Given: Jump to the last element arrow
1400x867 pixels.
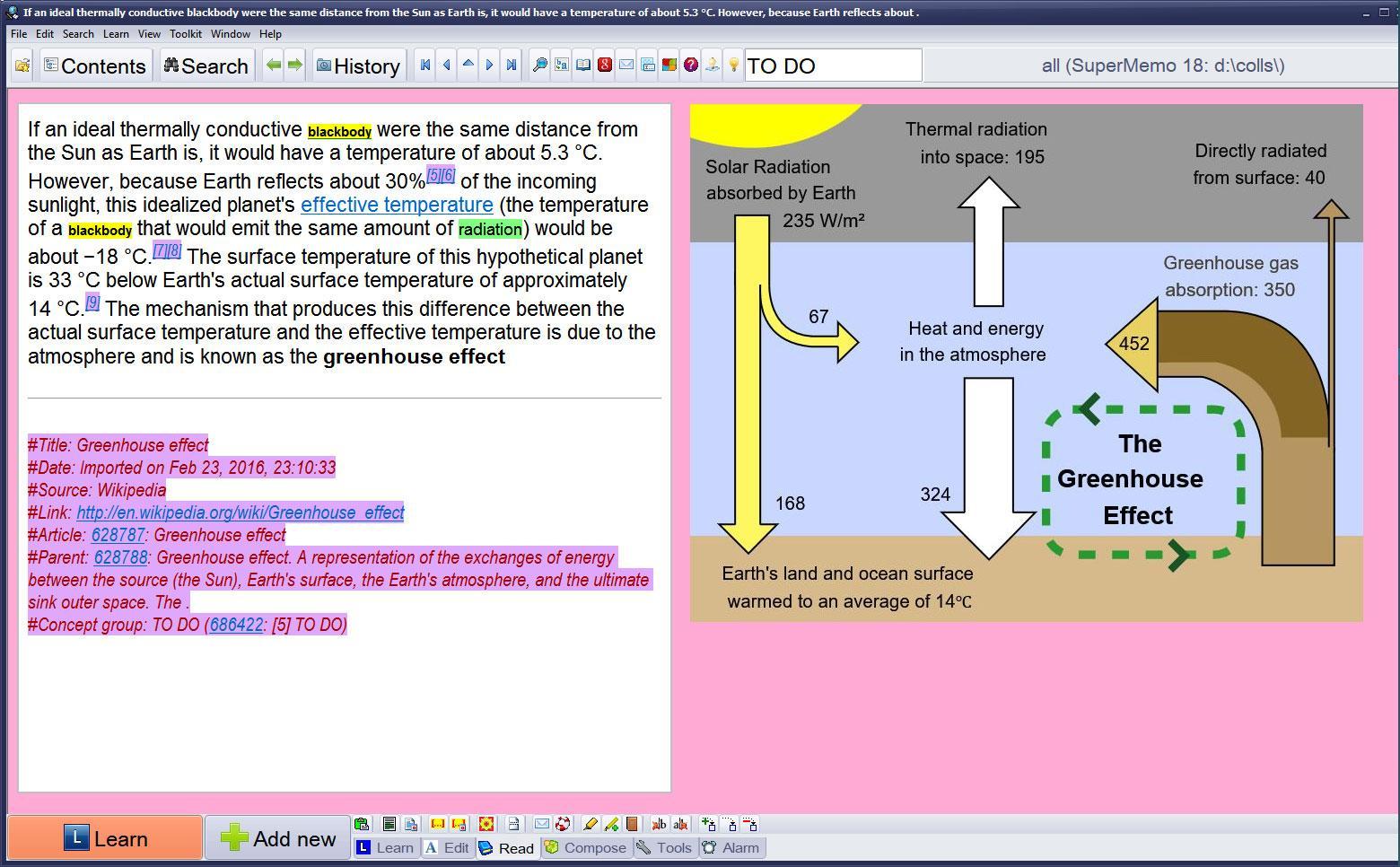Looking at the screenshot, I should click(511, 66).
